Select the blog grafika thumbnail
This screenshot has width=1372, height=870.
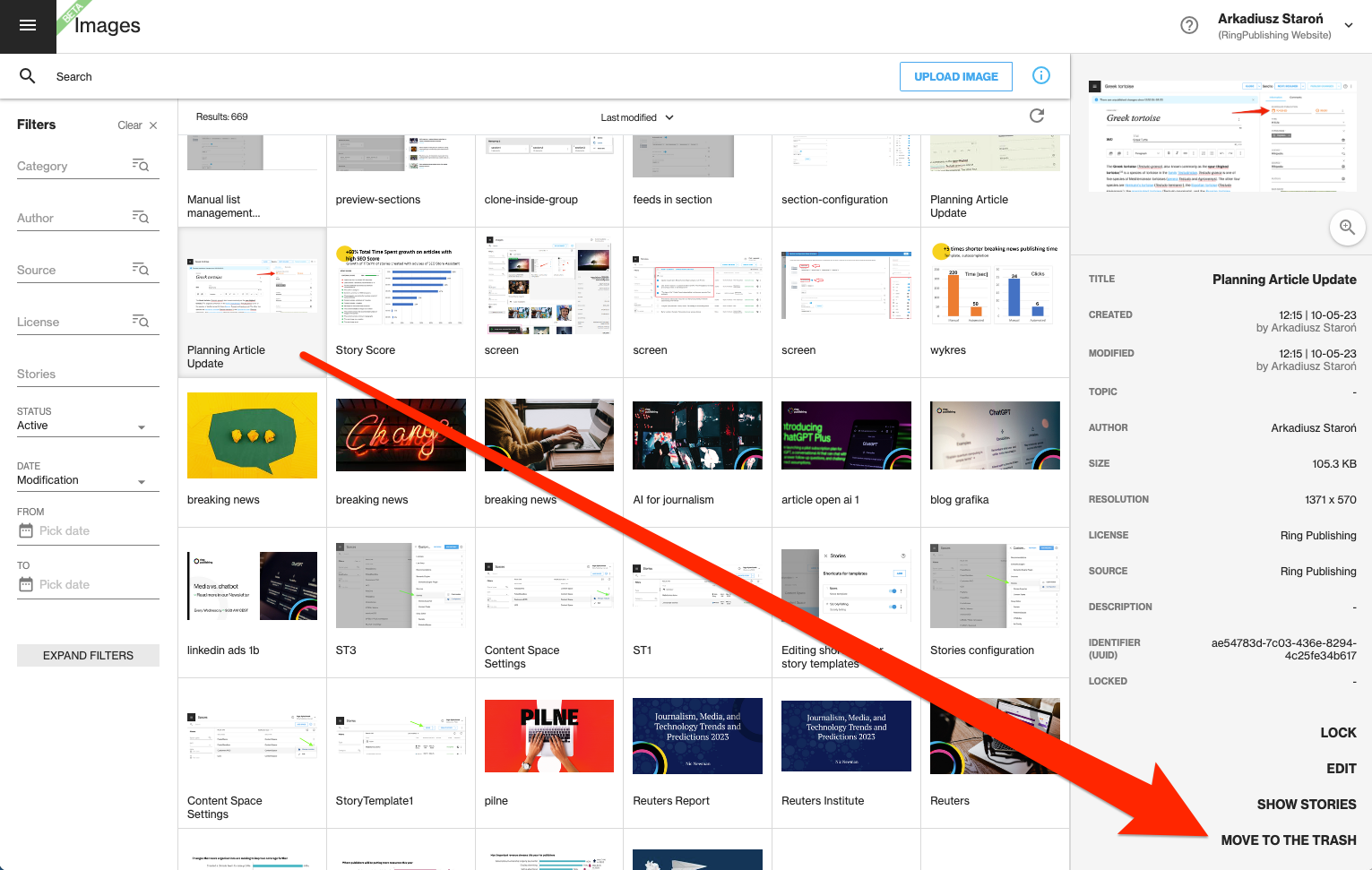995,435
